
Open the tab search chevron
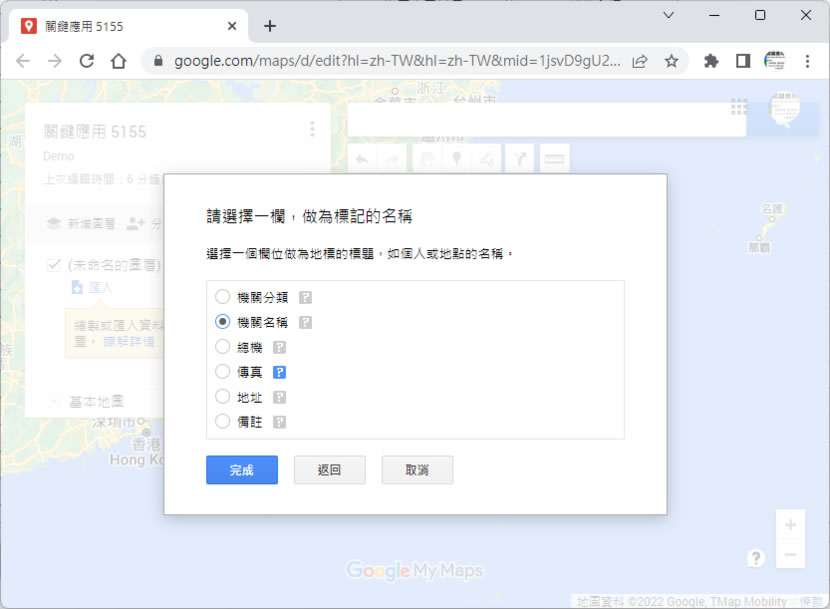(x=669, y=15)
